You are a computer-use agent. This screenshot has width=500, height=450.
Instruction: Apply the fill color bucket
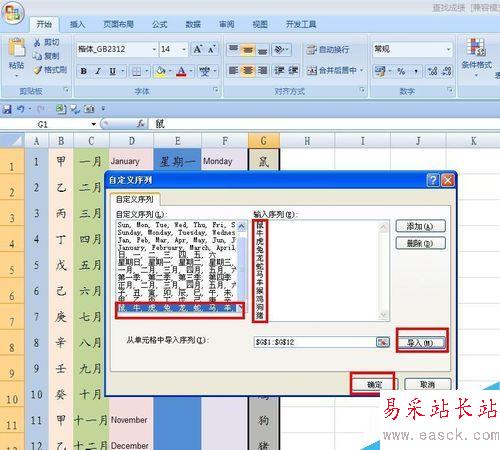coord(160,71)
